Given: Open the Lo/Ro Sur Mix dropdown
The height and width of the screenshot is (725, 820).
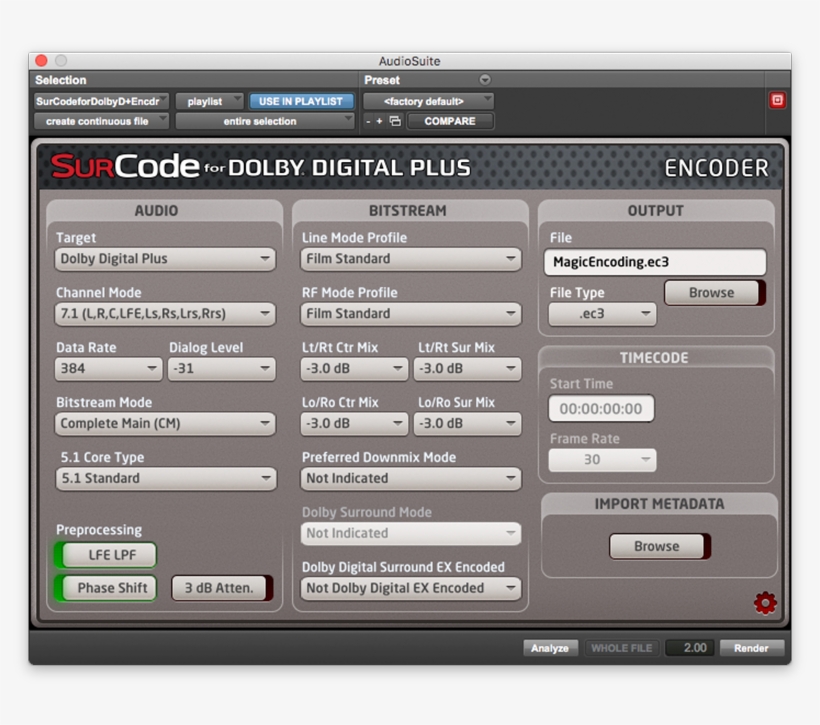Looking at the screenshot, I should (468, 424).
